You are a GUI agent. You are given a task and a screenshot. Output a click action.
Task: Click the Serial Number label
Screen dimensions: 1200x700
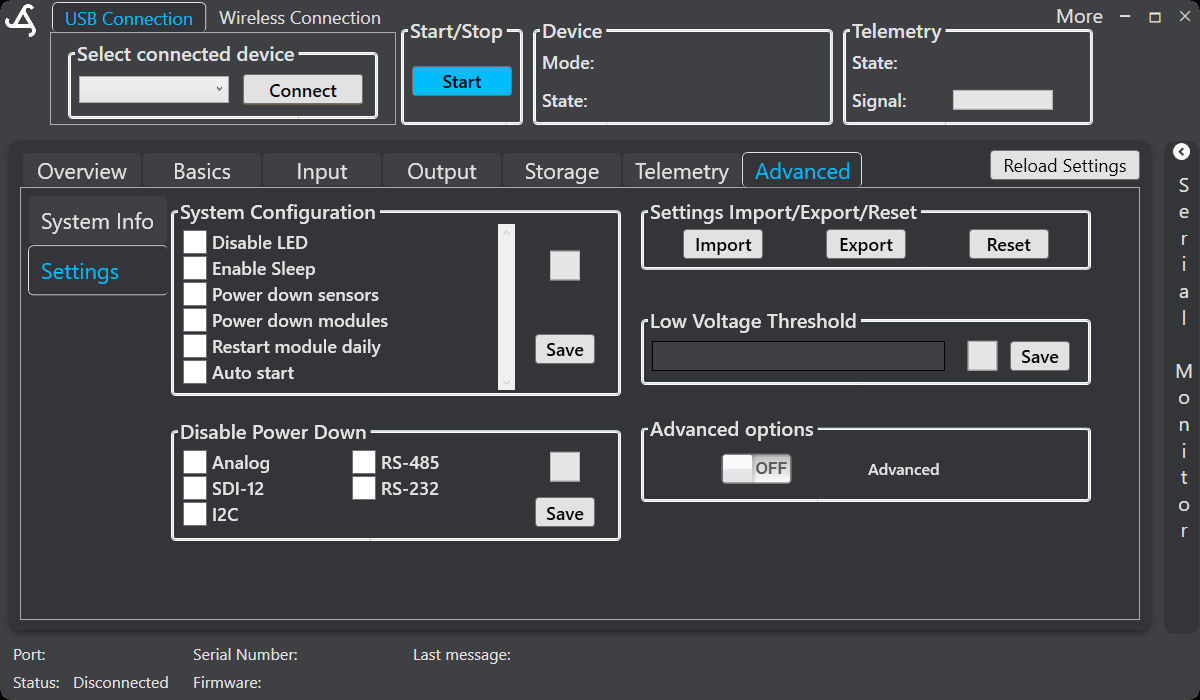click(x=245, y=655)
